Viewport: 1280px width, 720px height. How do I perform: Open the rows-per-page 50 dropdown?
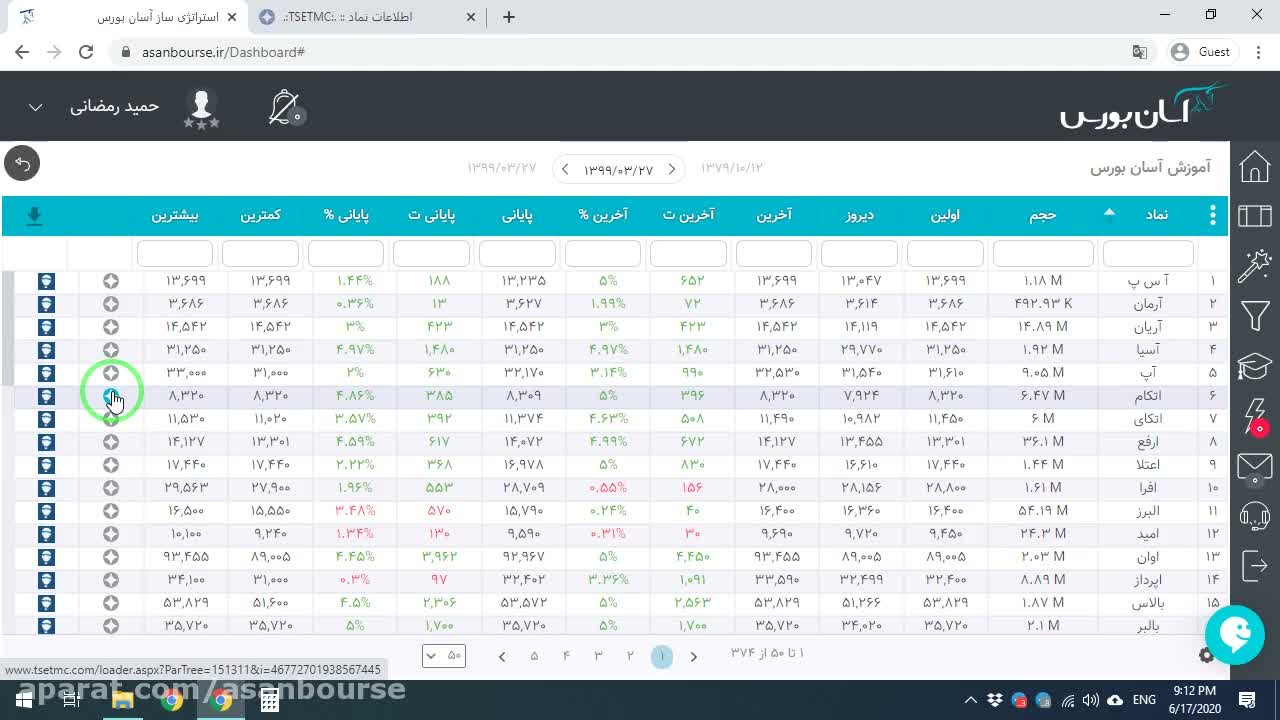point(444,656)
